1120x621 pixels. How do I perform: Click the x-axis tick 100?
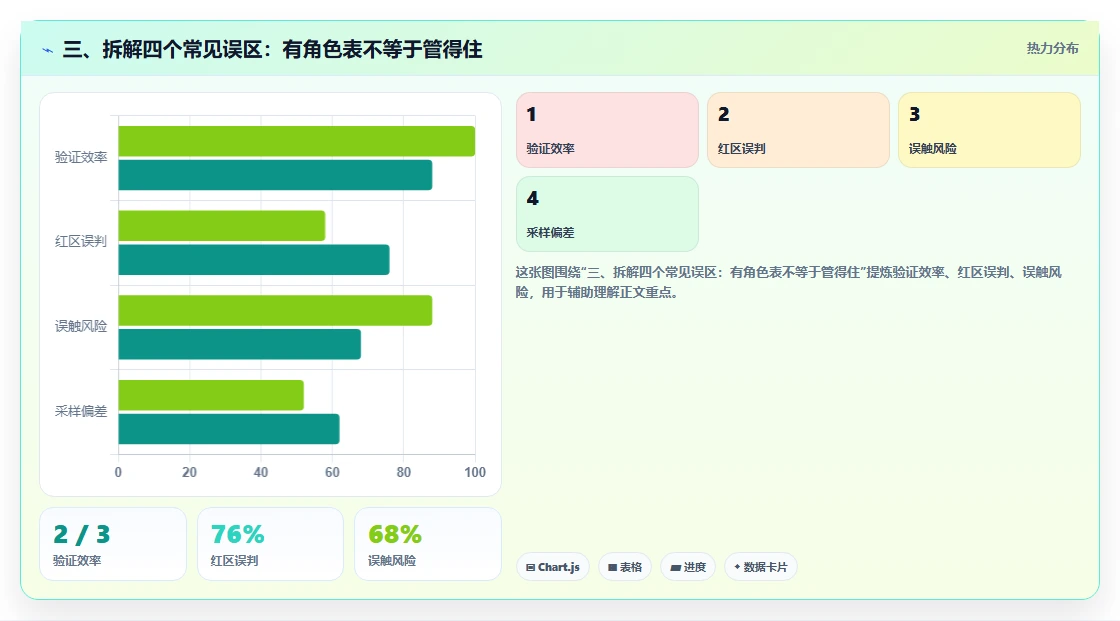point(475,472)
